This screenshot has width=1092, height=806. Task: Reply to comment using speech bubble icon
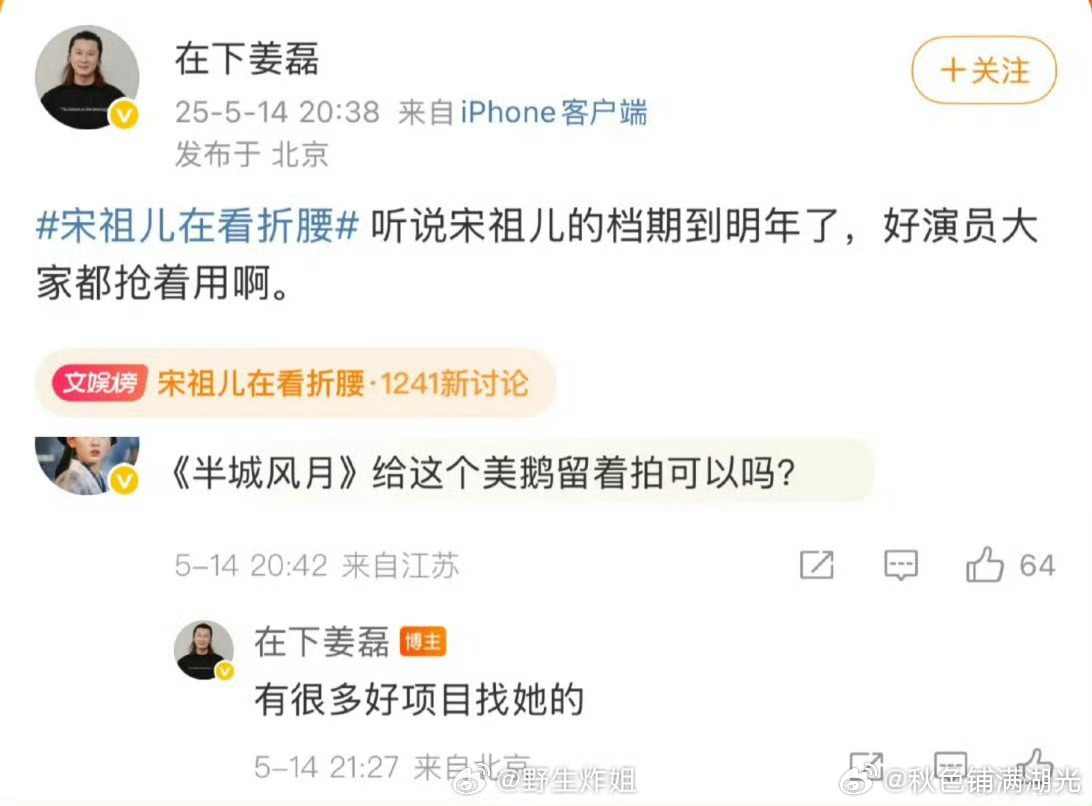click(x=900, y=565)
